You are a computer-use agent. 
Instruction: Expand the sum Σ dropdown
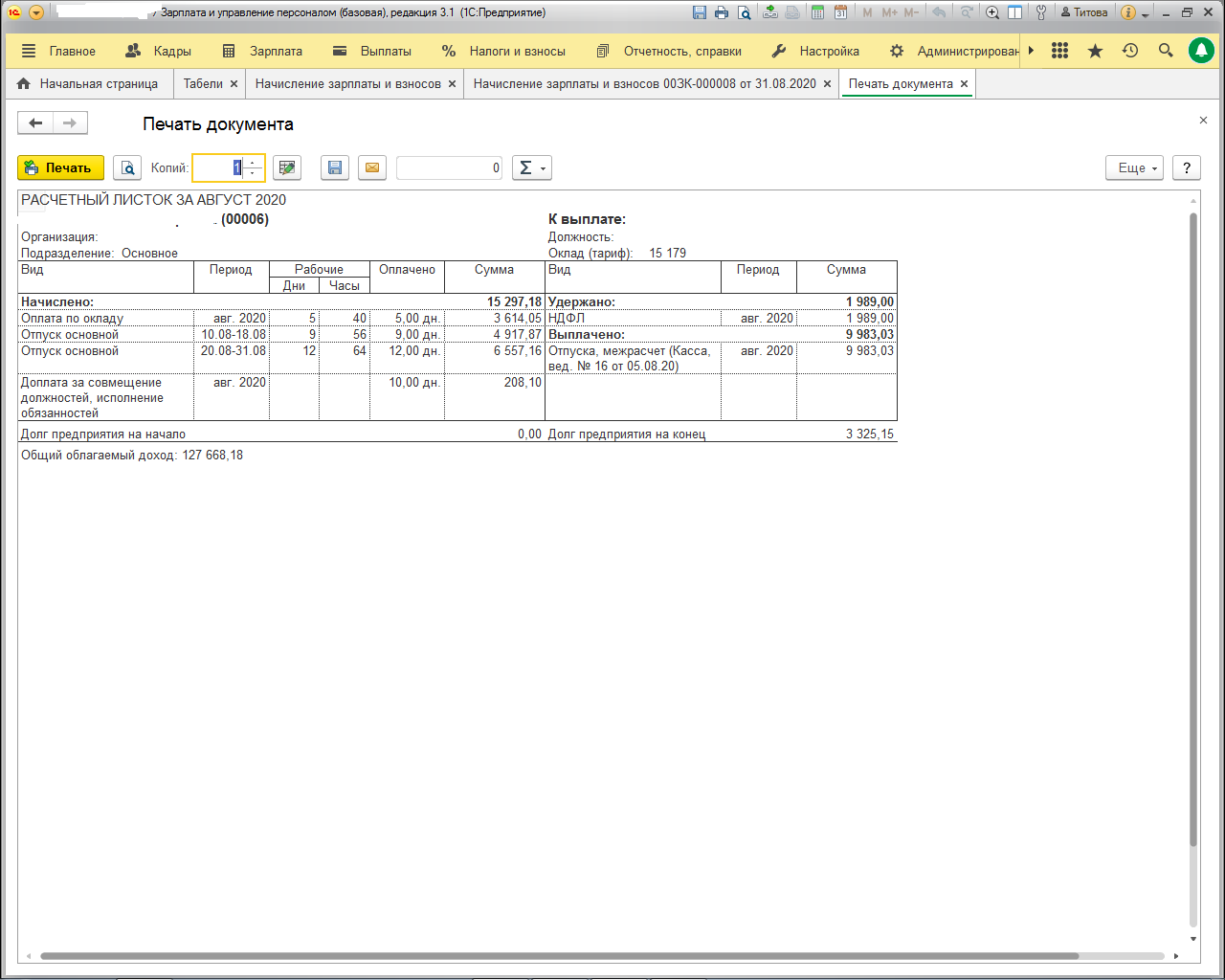531,168
